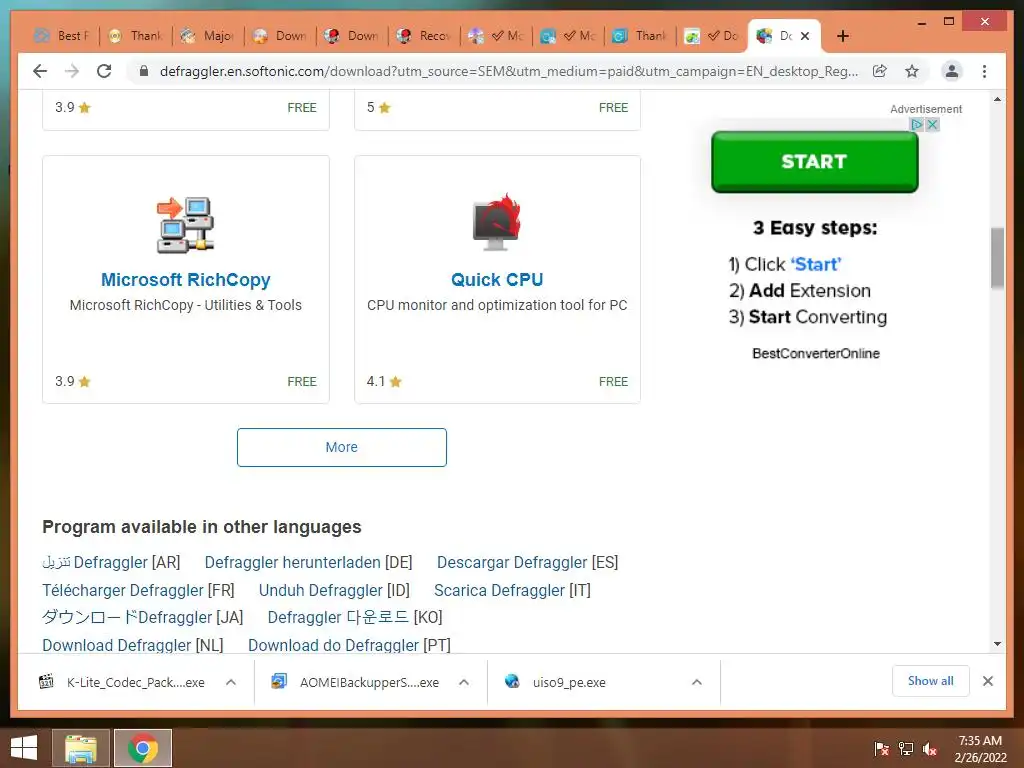
Task: Open File Explorer from taskbar
Action: pyautogui.click(x=80, y=748)
